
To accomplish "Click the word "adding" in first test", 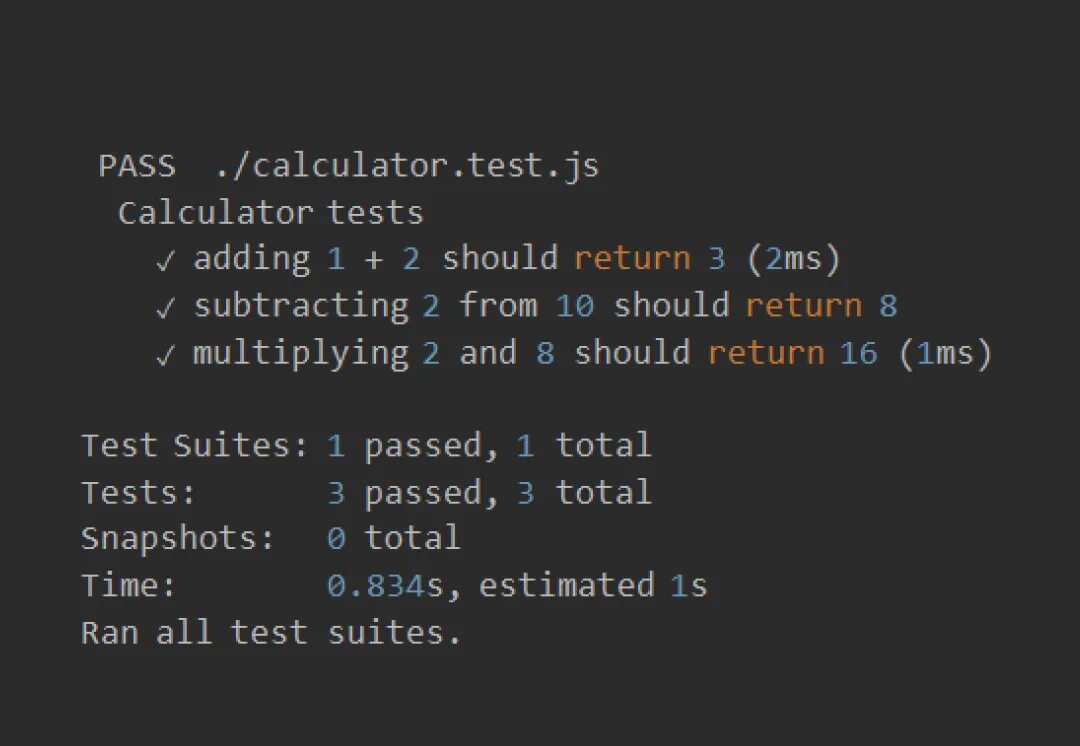I will (252, 259).
